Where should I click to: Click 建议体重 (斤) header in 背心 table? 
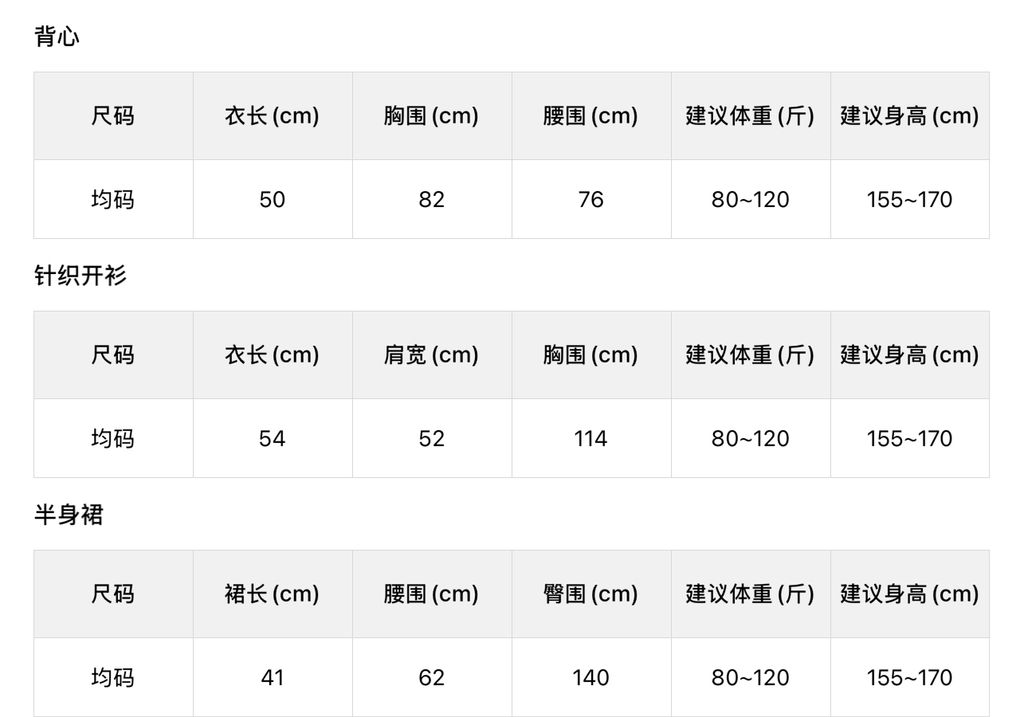click(750, 116)
